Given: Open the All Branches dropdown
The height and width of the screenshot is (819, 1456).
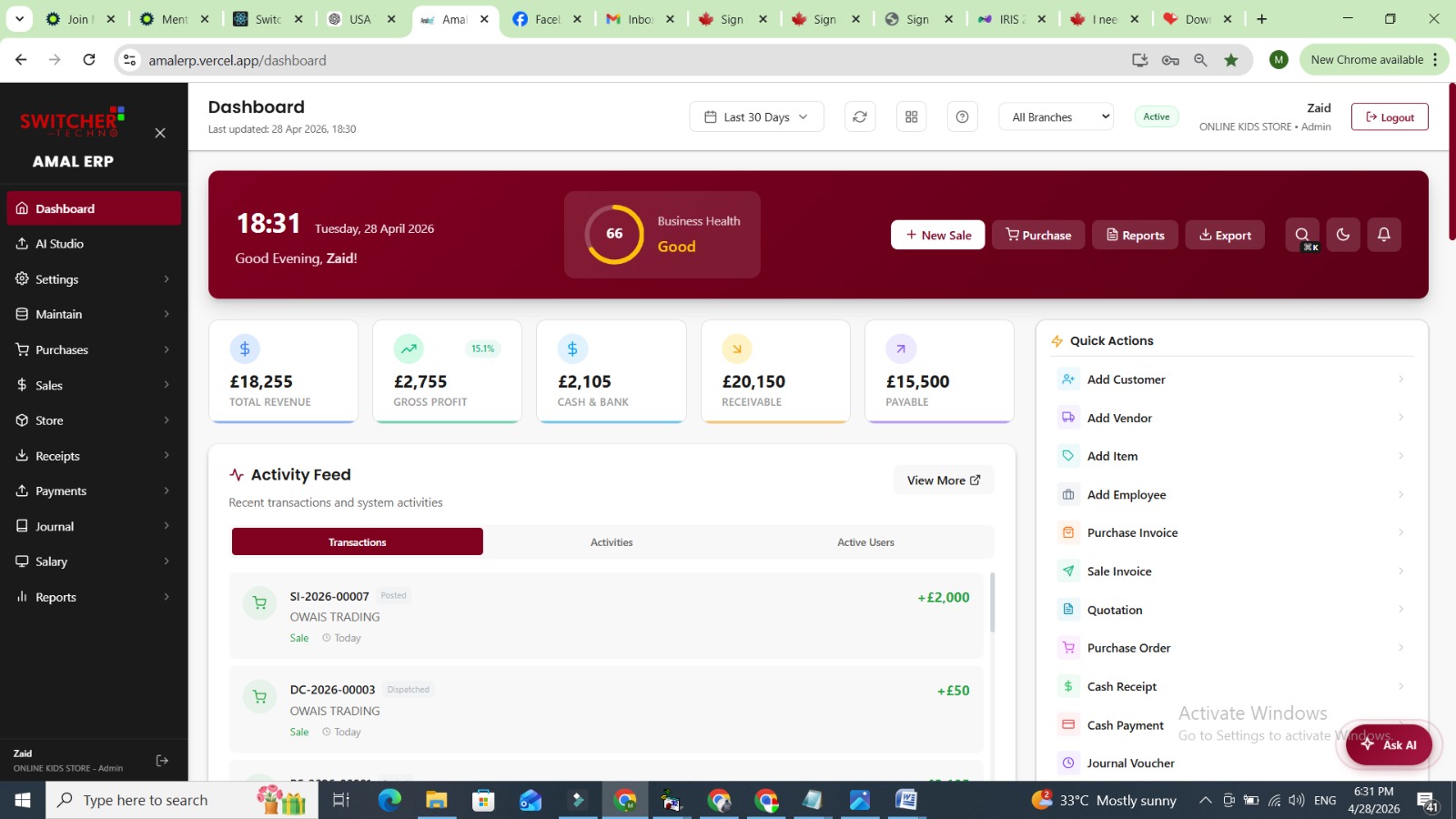Looking at the screenshot, I should coord(1055,116).
